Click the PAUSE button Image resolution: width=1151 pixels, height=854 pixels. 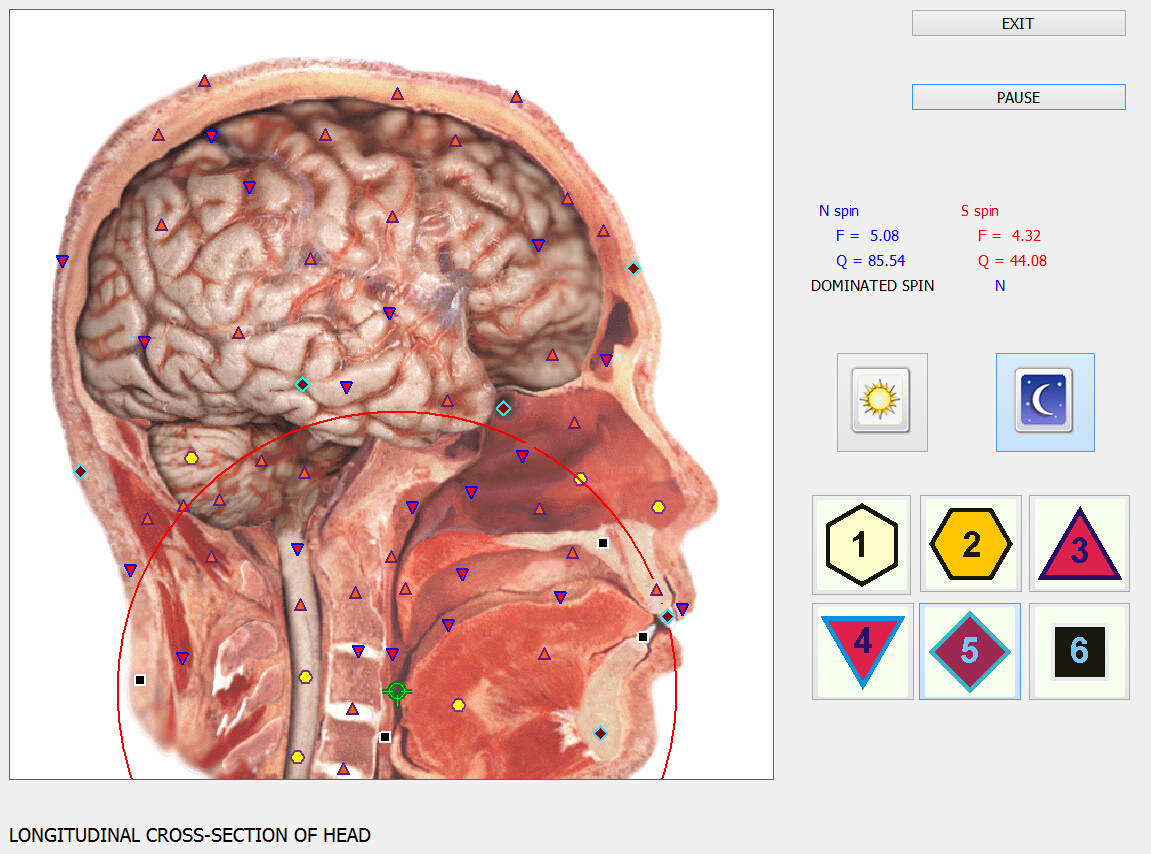pyautogui.click(x=1018, y=97)
